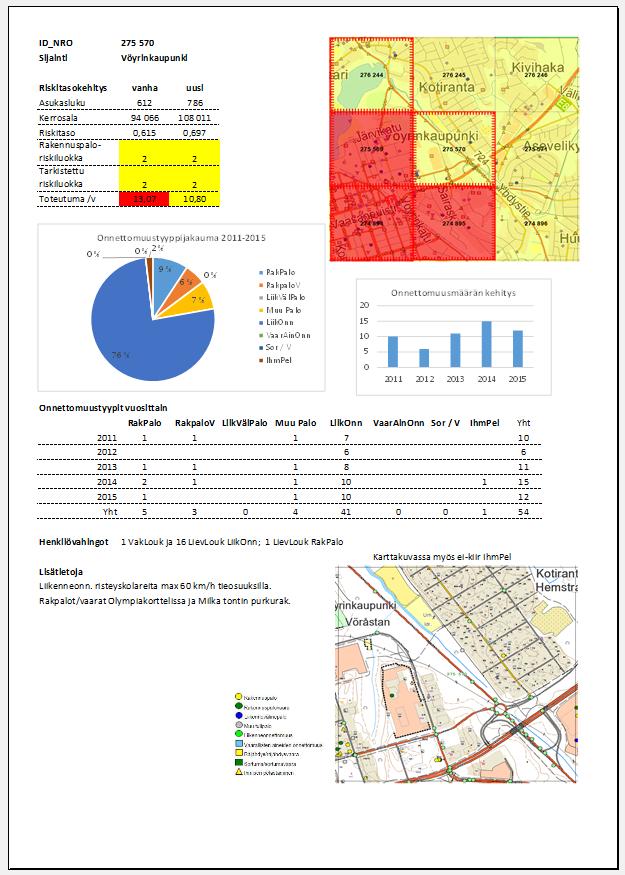The height and width of the screenshot is (875, 625).
Task: Click the bright green circle legend marker
Action: pyautogui.click(x=238, y=734)
